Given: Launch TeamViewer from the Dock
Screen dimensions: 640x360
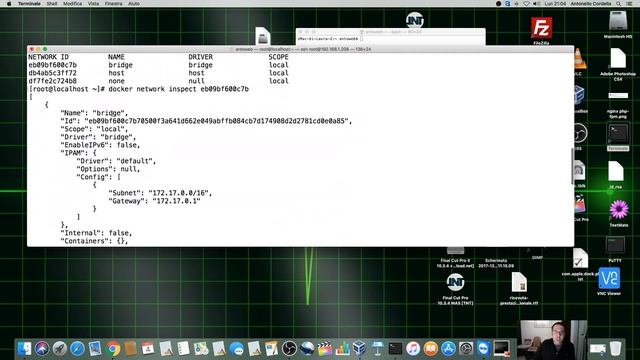Looking at the screenshot, I should click(483, 349).
